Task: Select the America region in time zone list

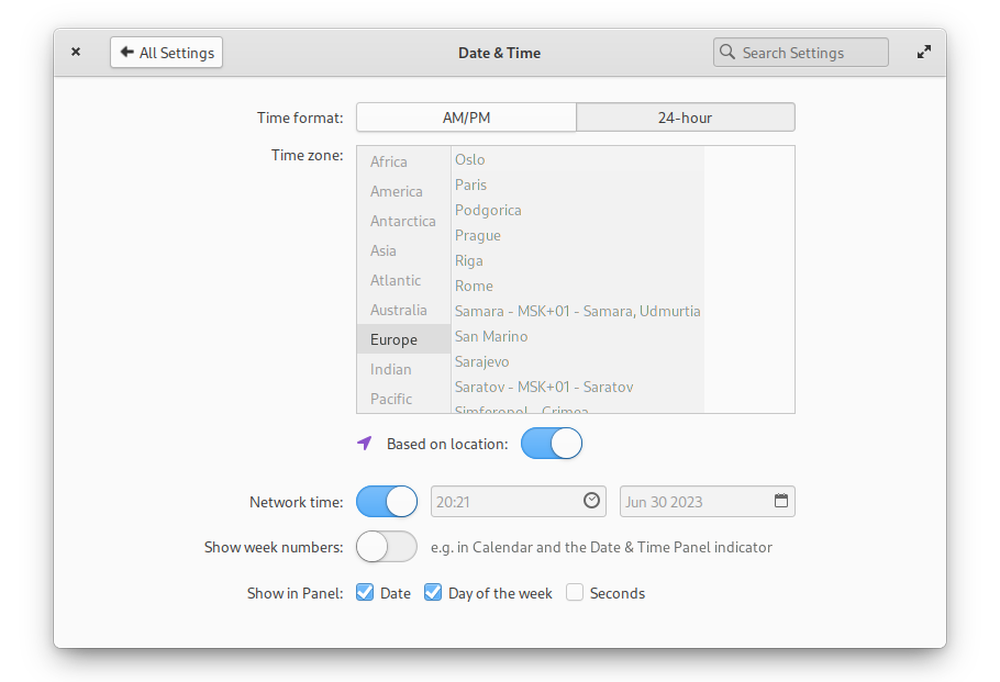Action: [396, 191]
